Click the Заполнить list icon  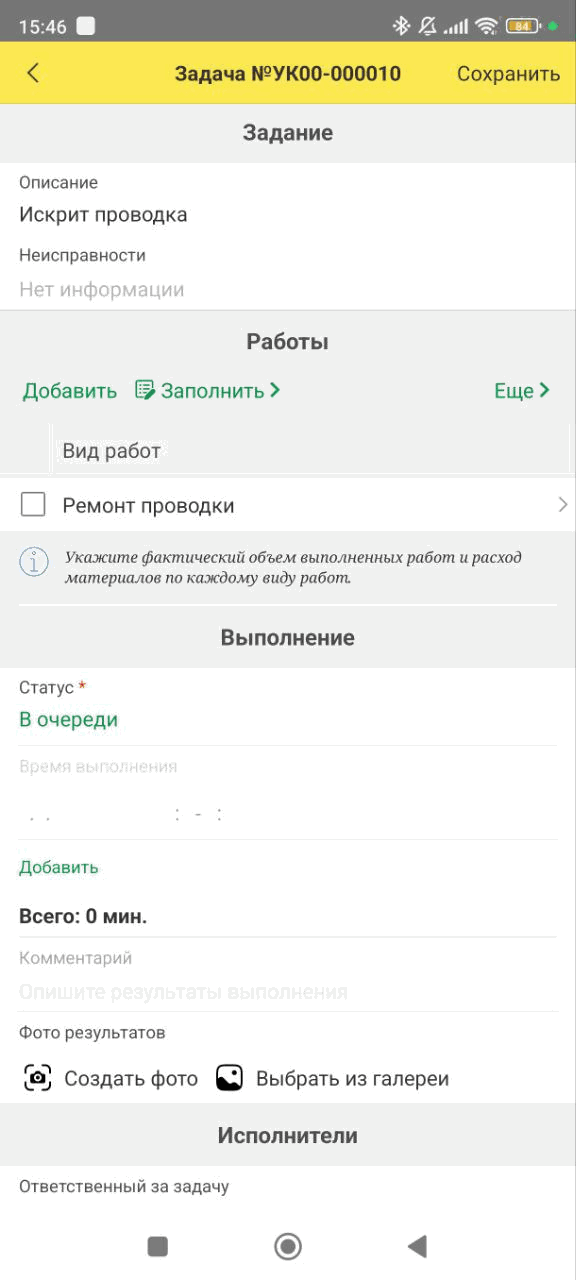[145, 390]
